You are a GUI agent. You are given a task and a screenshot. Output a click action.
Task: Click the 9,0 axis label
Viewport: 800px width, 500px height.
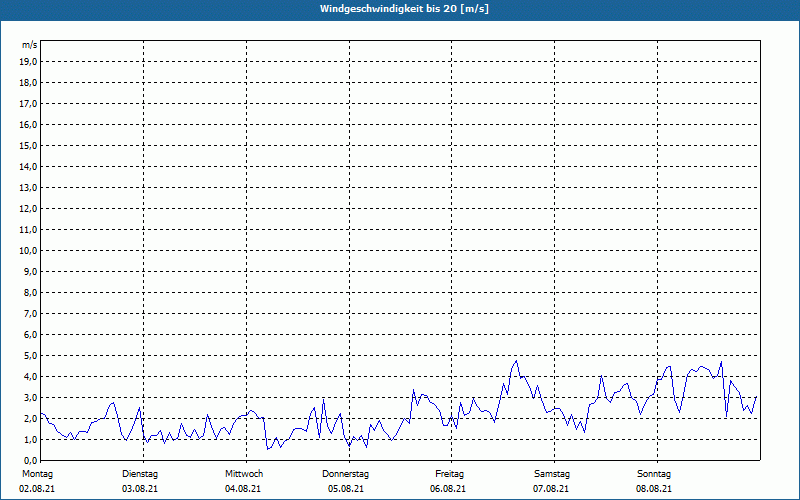click(31, 271)
